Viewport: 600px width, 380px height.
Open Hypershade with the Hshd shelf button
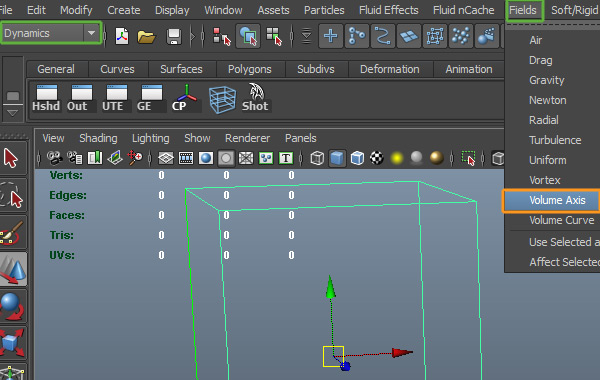[x=46, y=98]
